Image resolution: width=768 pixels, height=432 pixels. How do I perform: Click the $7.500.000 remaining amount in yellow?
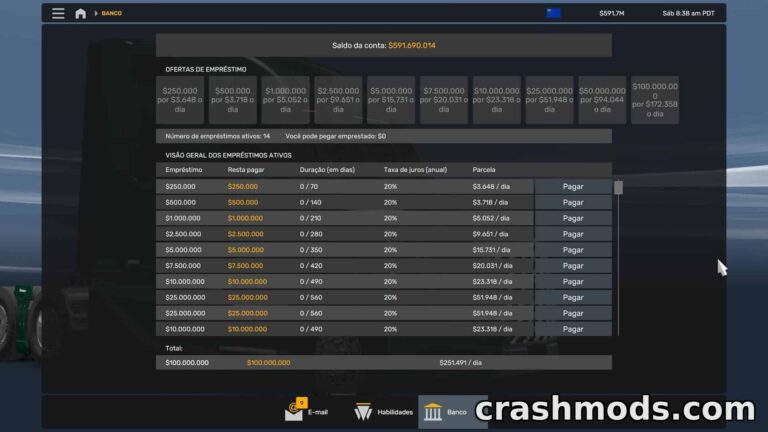tap(245, 265)
